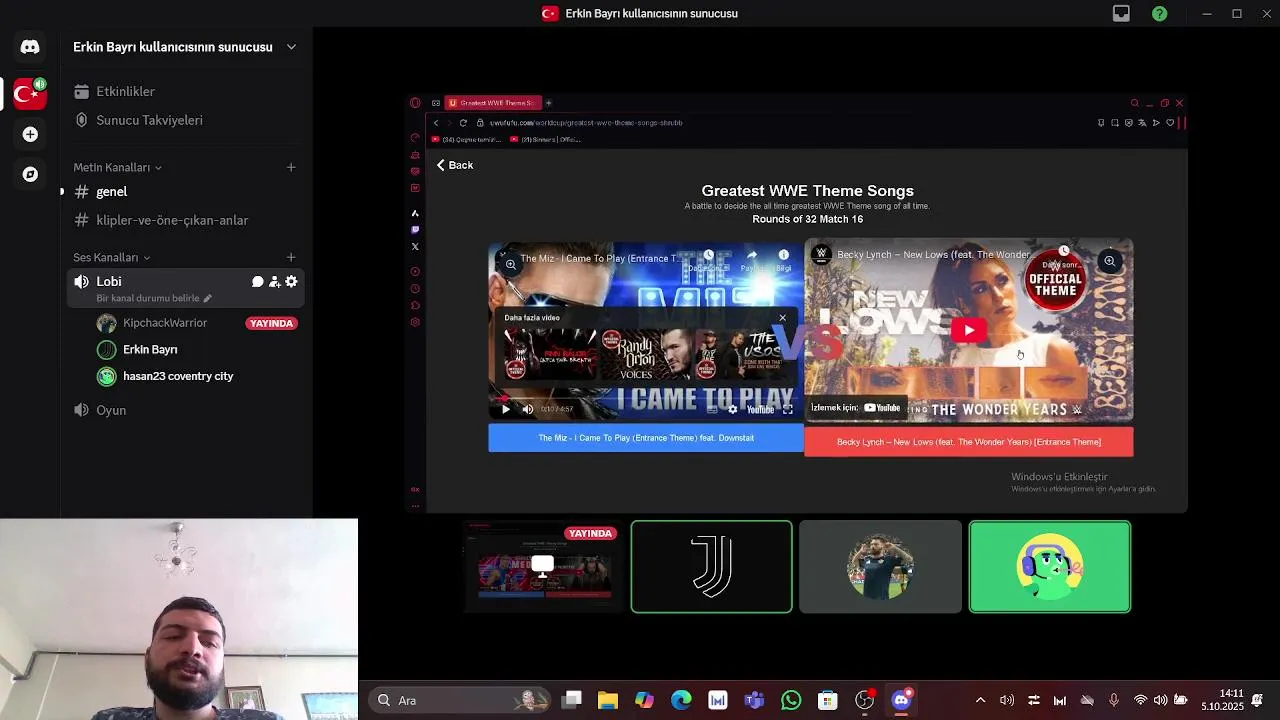Open the discover servers compass icon
The width and height of the screenshot is (1280, 720).
tap(30, 174)
